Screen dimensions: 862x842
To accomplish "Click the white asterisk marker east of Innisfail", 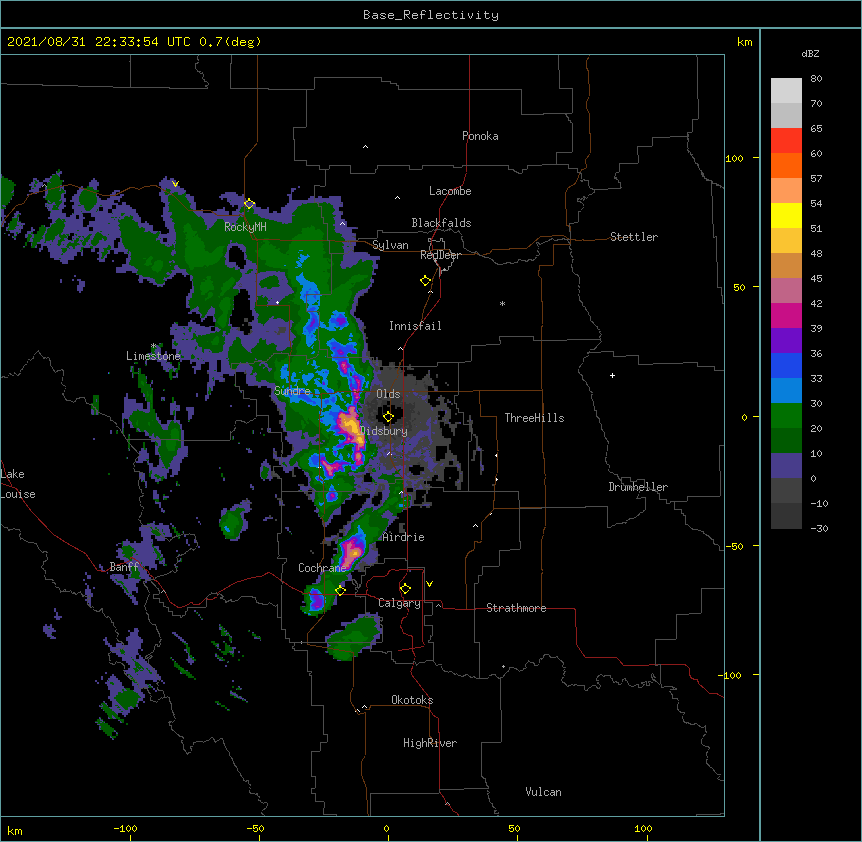I will [502, 303].
